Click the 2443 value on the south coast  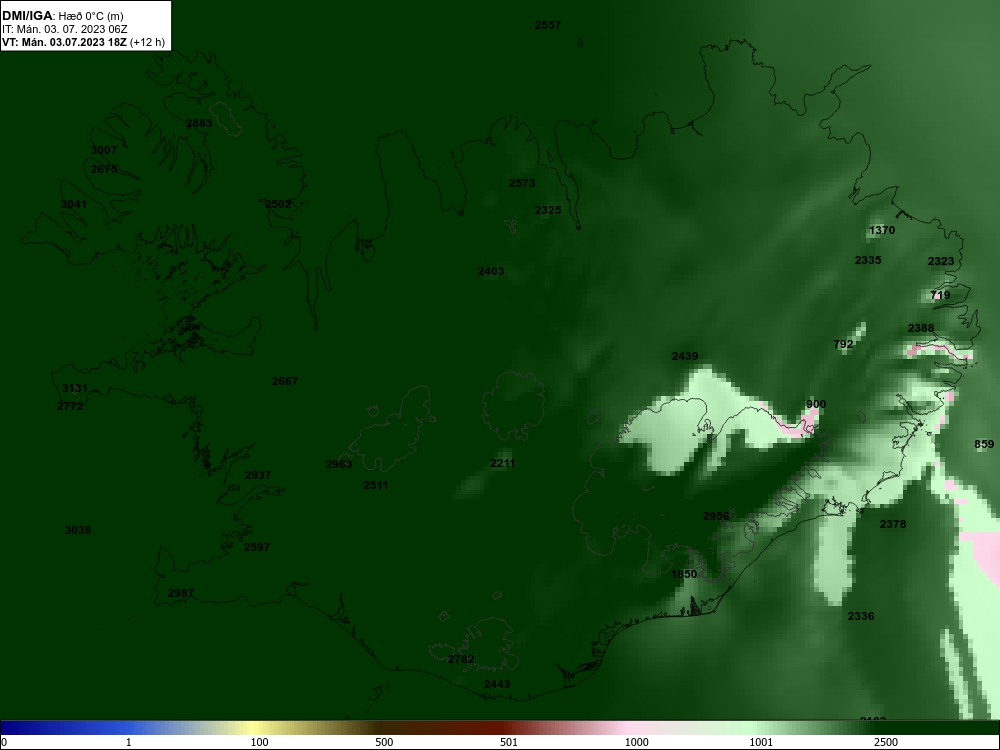pyautogui.click(x=497, y=684)
